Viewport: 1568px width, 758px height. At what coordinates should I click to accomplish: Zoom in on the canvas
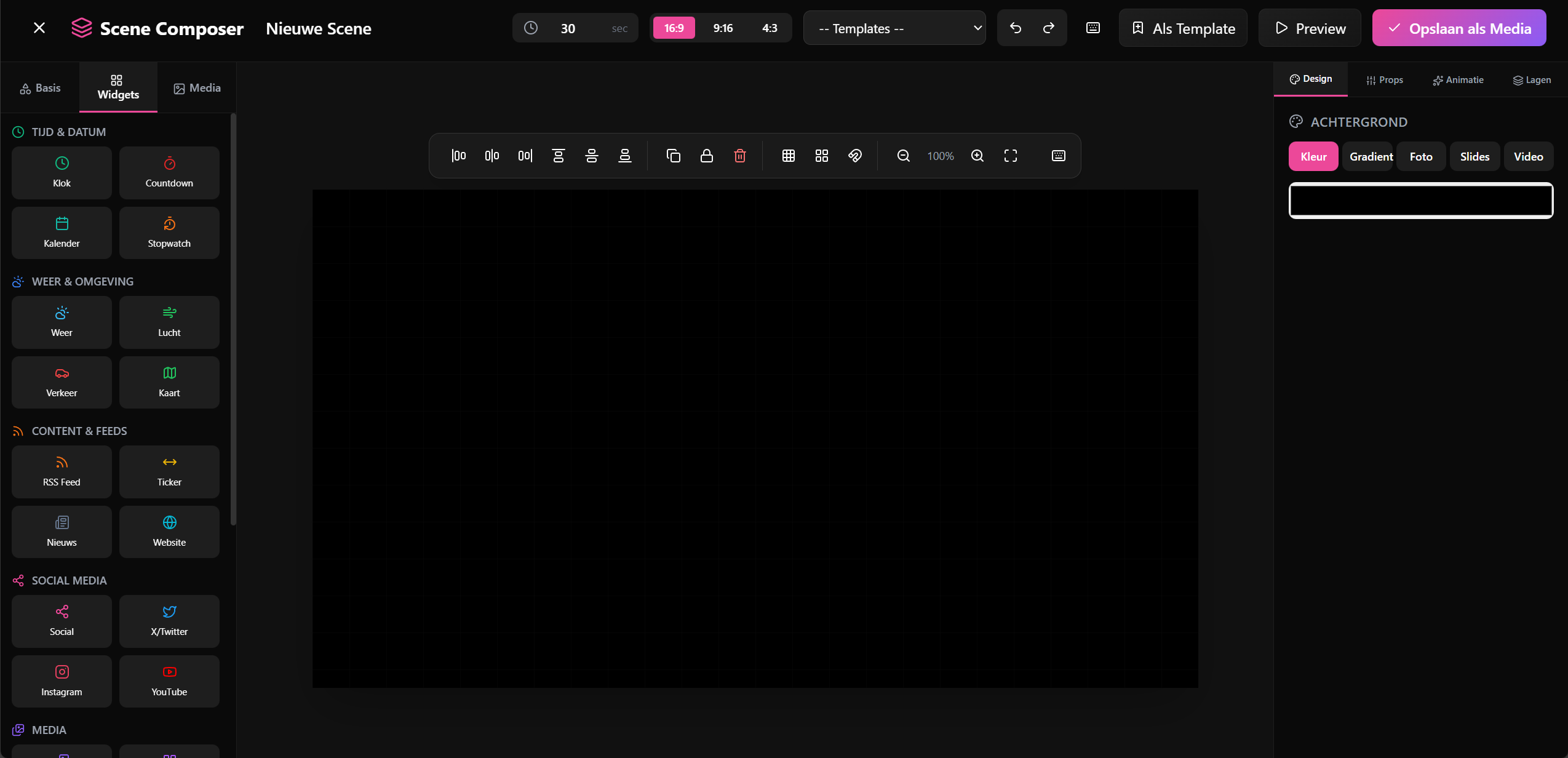[977, 156]
